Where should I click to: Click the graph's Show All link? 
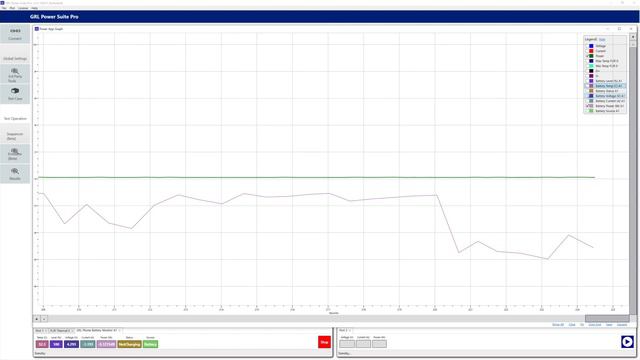coord(558,325)
